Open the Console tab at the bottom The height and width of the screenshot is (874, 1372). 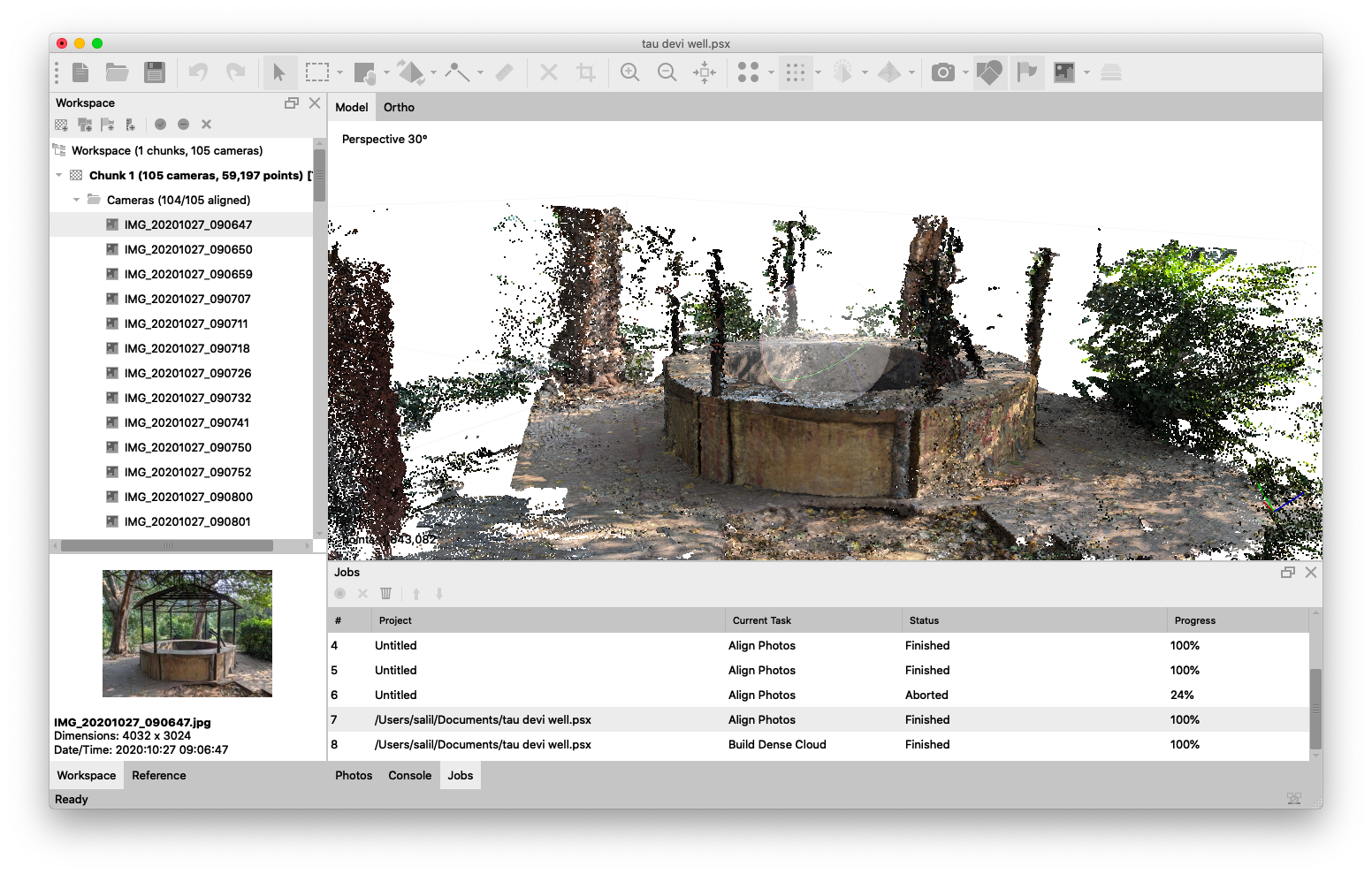pyautogui.click(x=409, y=775)
